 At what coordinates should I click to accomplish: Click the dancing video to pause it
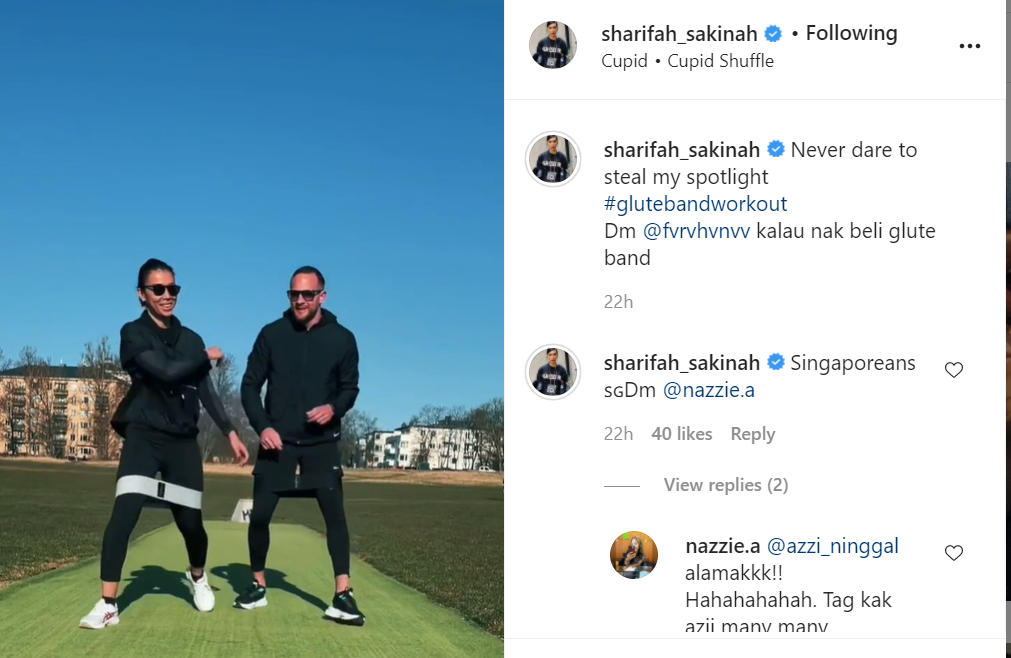click(x=251, y=329)
